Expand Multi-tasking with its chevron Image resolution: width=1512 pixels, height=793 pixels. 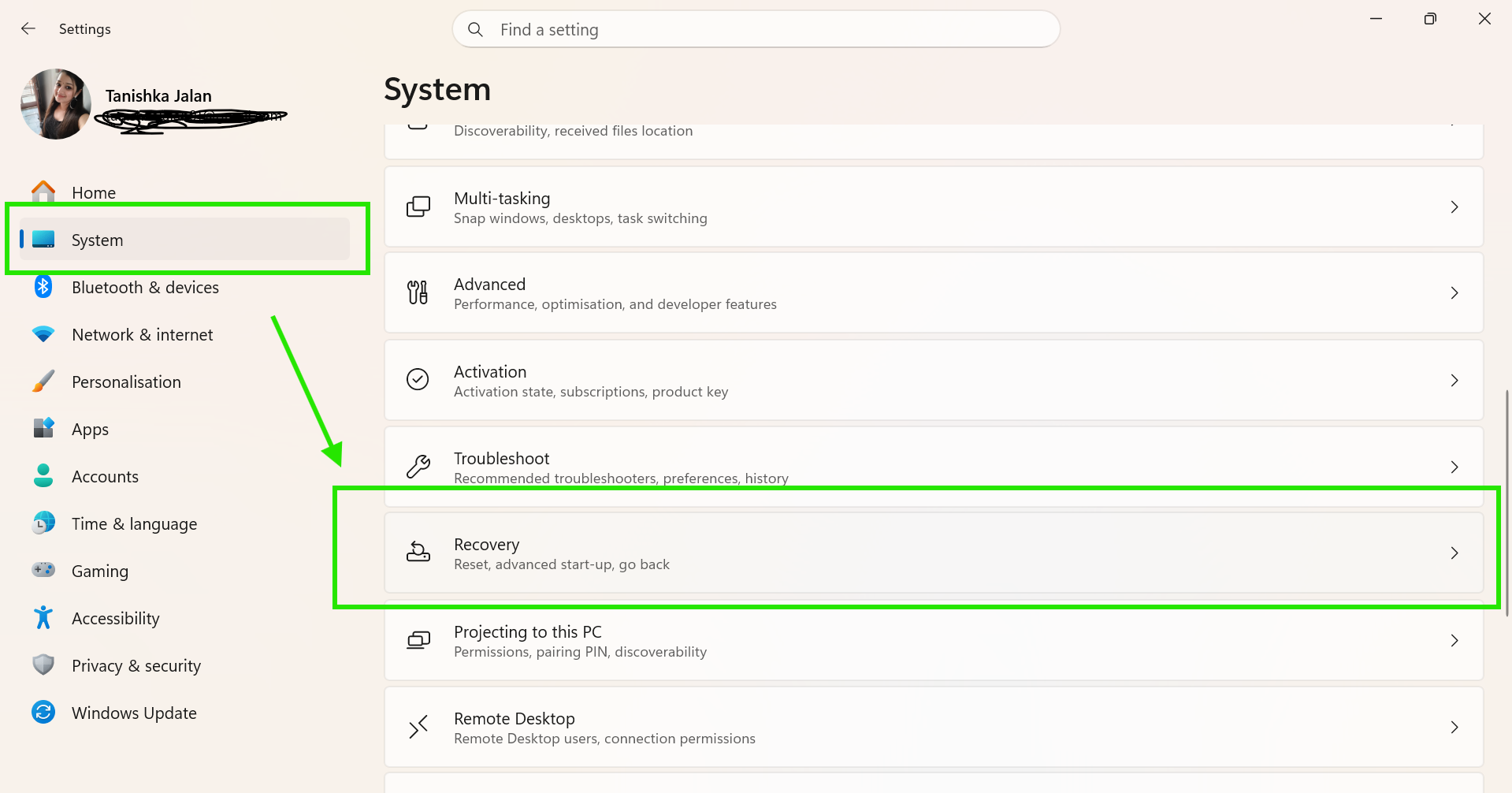point(1454,207)
